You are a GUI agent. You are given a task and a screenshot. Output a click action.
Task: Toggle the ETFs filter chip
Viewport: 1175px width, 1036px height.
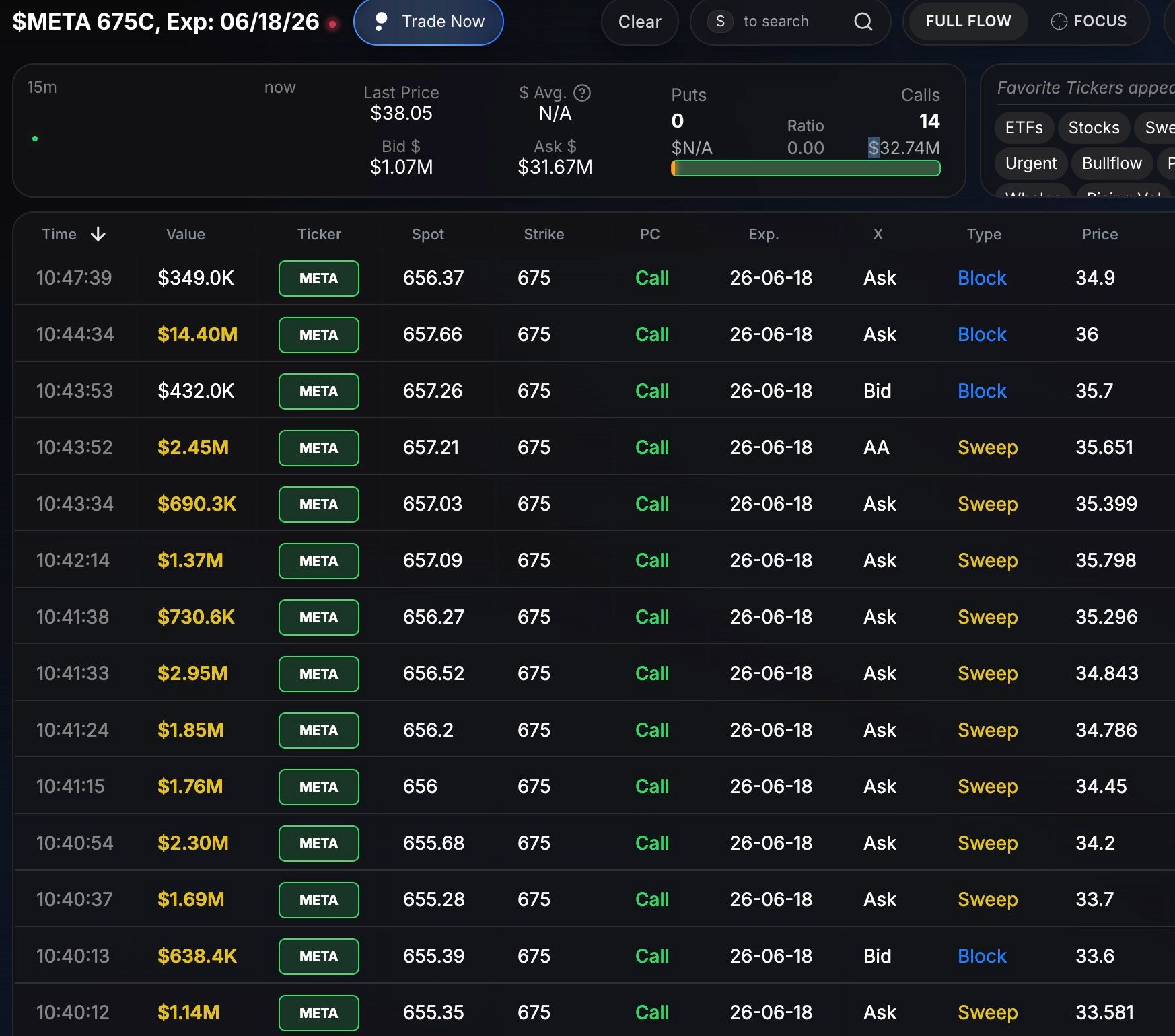(x=1024, y=128)
